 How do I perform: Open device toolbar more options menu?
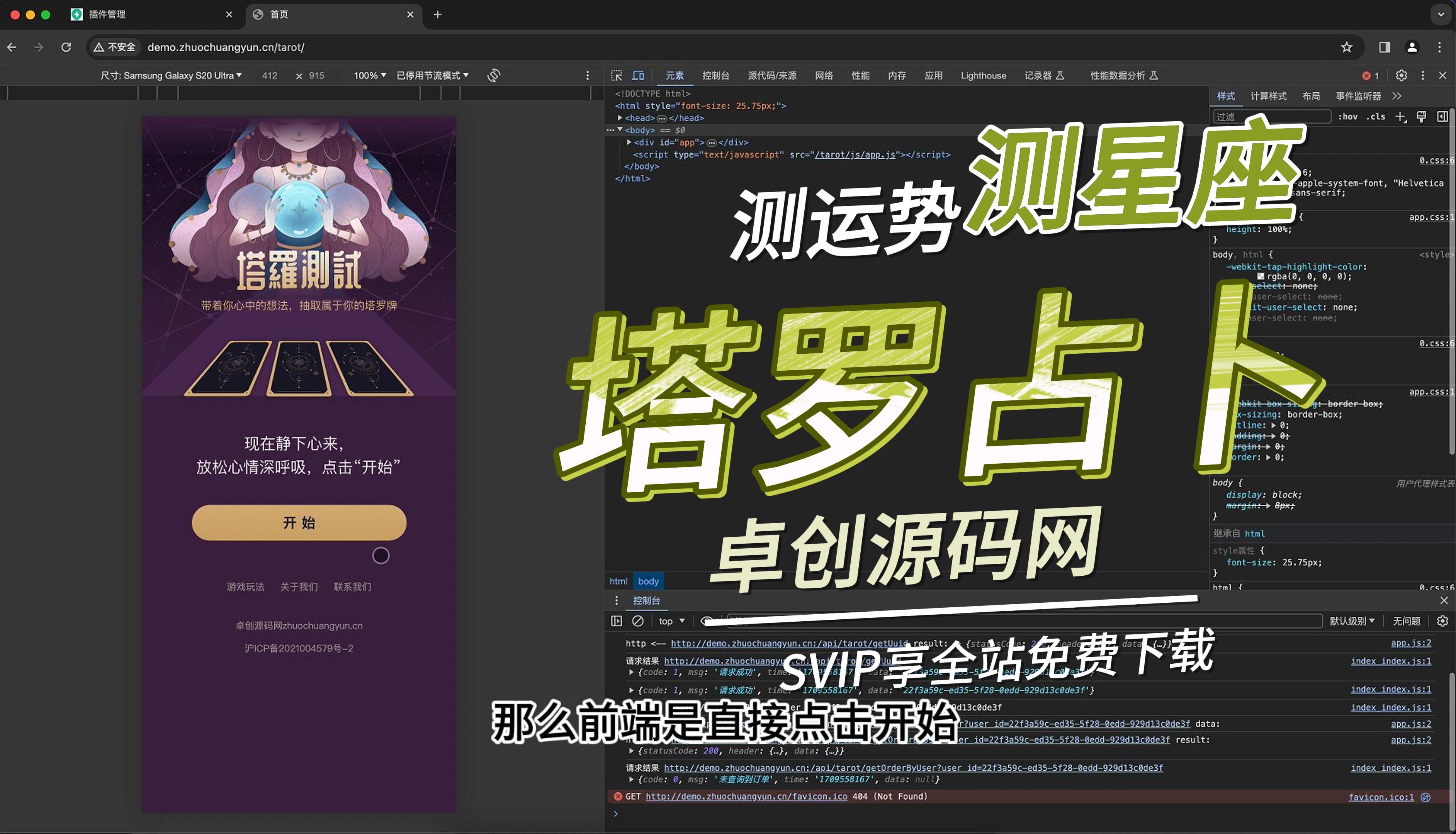coord(587,76)
